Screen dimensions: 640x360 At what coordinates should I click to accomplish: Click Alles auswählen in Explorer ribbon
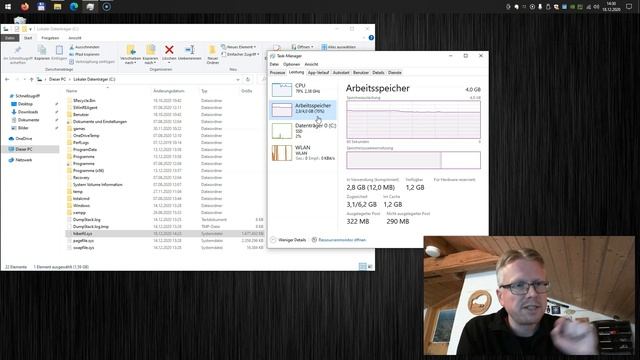coord(338,47)
